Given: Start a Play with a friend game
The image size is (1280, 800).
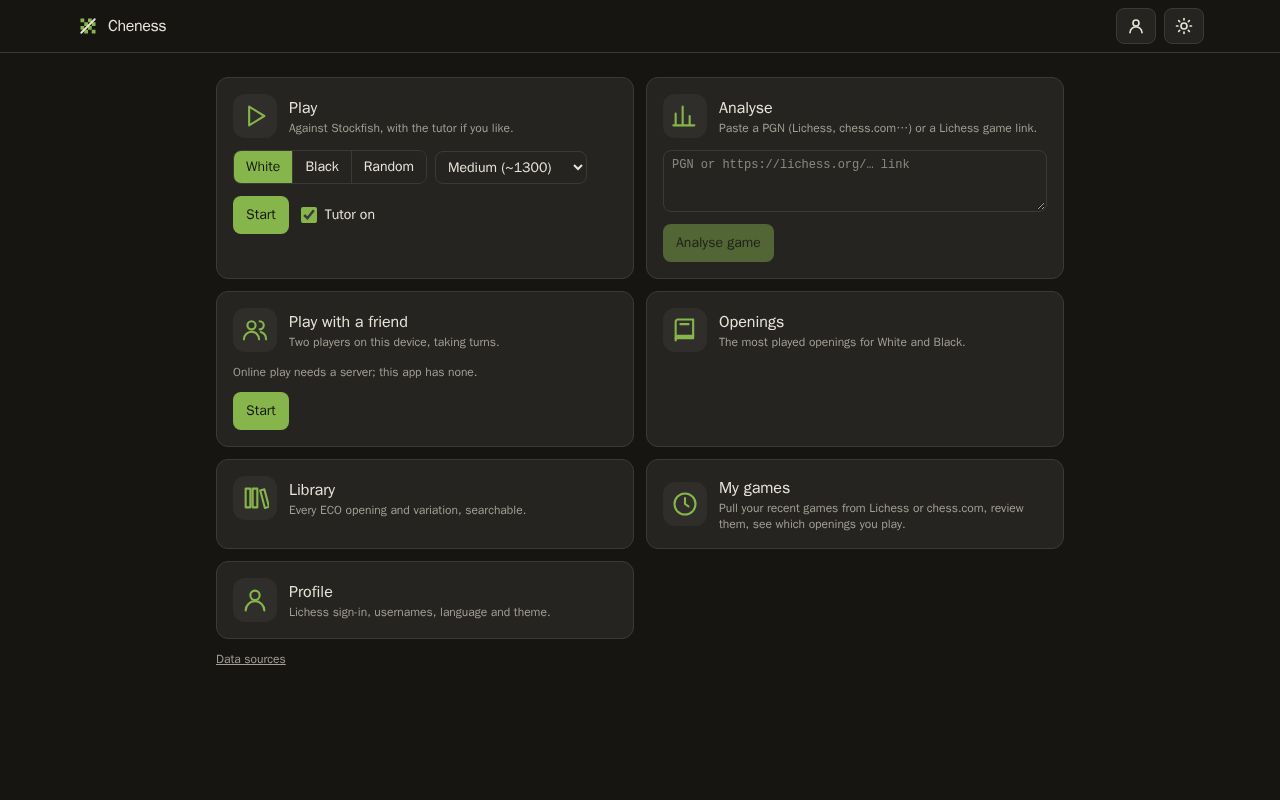Looking at the screenshot, I should click(261, 411).
